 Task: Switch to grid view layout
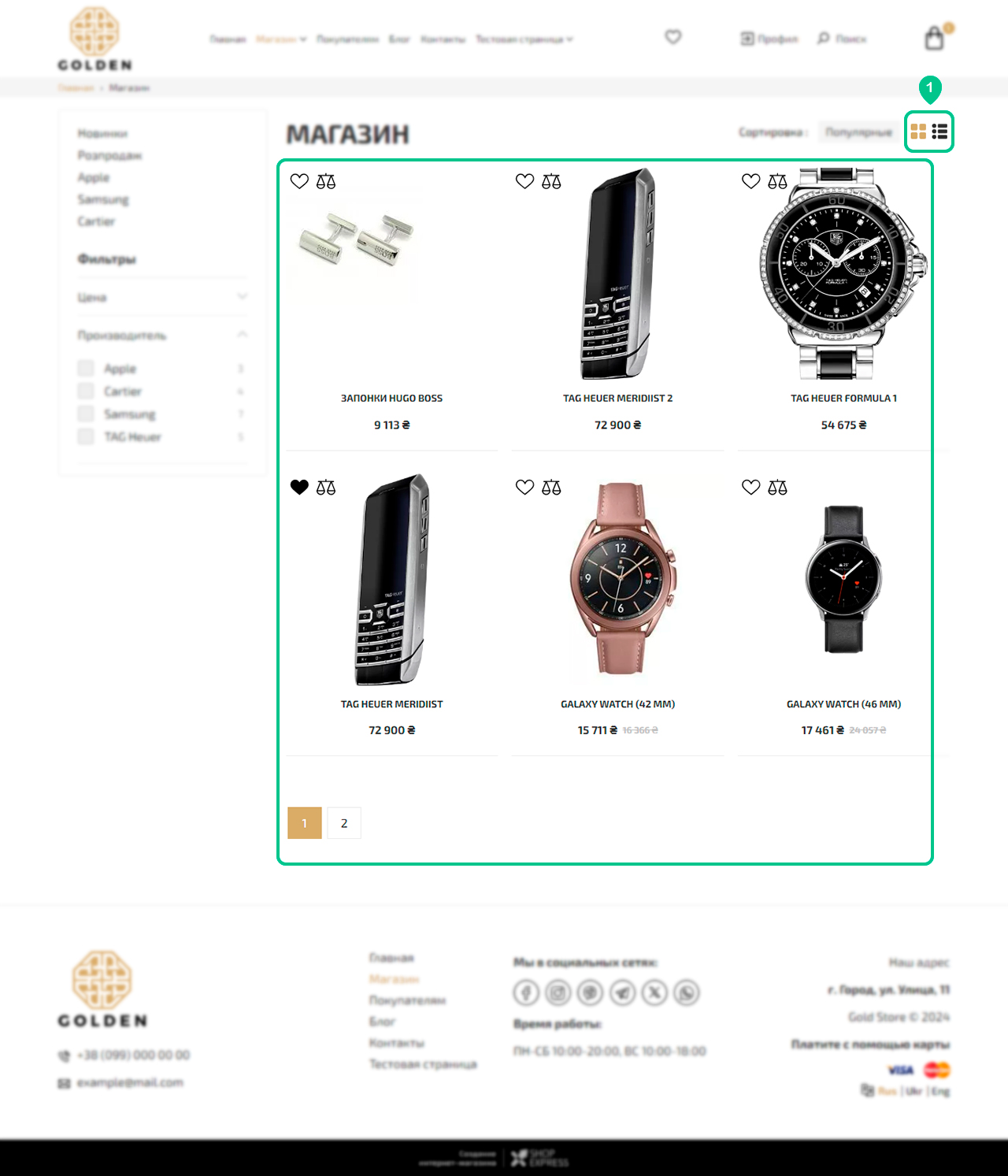click(918, 132)
